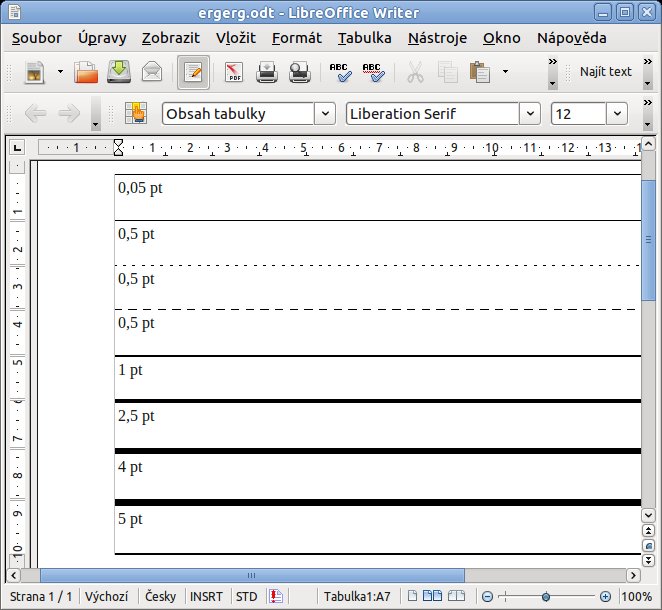
Task: Run the Spelling and grammar check
Action: pyautogui.click(x=341, y=72)
